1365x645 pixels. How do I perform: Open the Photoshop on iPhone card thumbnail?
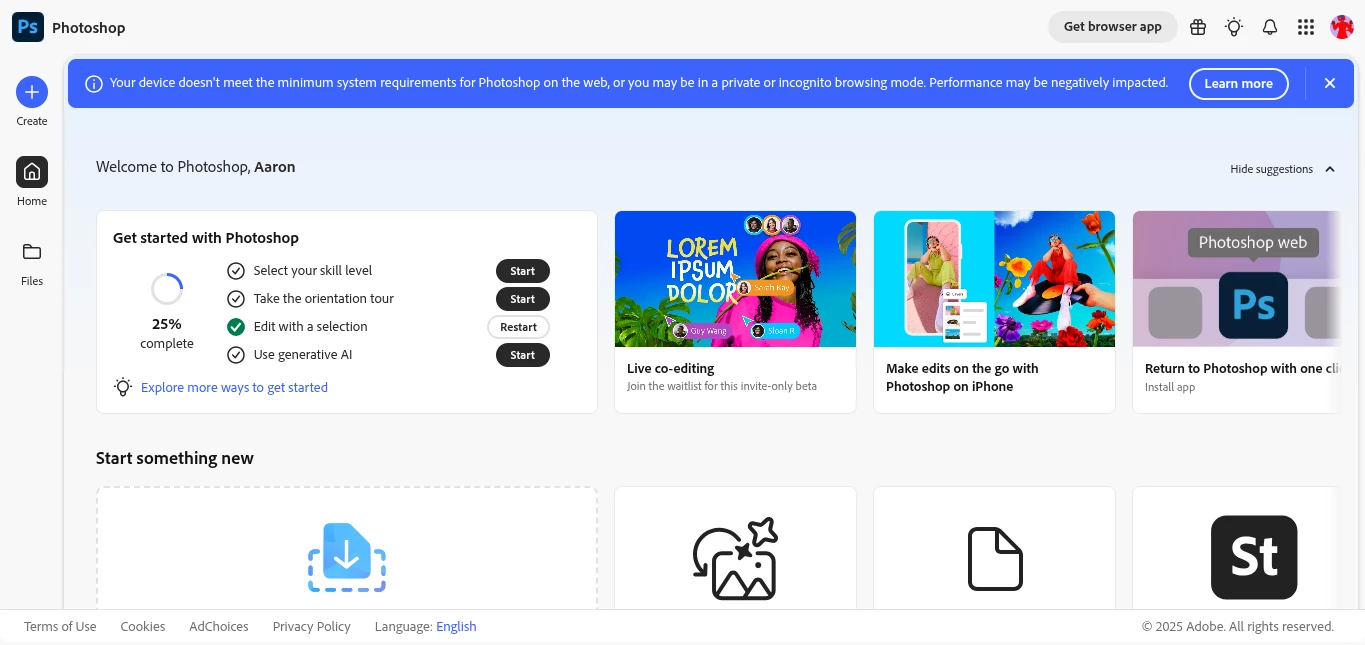coord(994,279)
